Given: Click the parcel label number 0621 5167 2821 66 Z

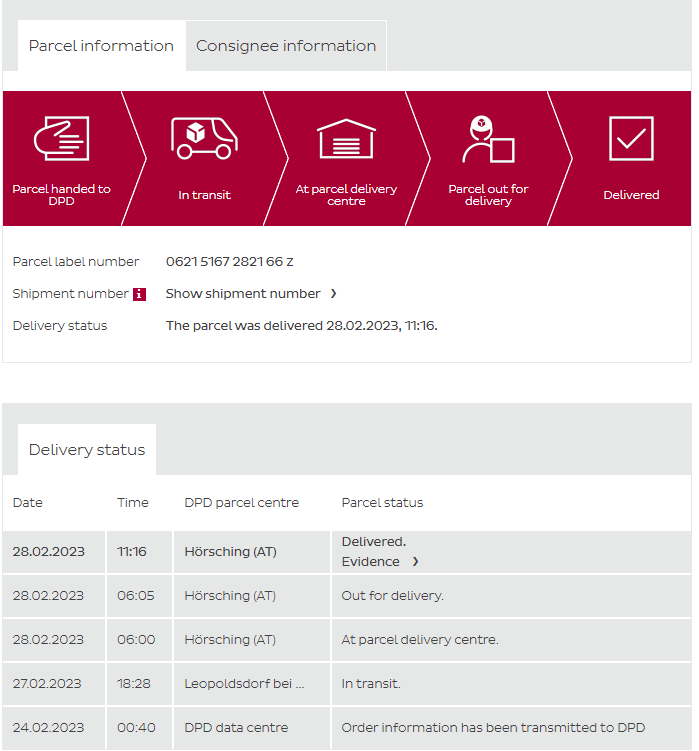Looking at the screenshot, I should [x=229, y=262].
